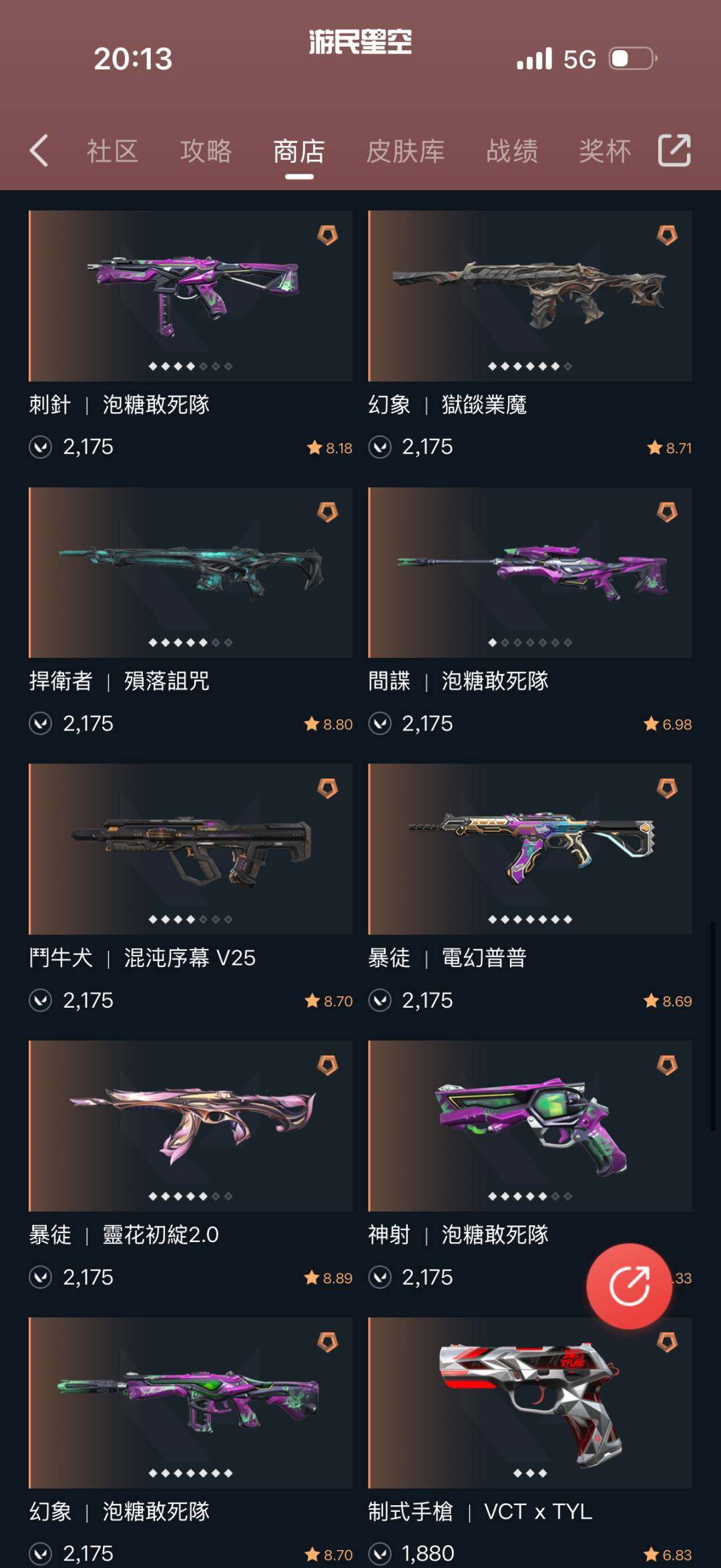Tap the tier badge on 幻象 獄燄業魔 card
The height and width of the screenshot is (1568, 721).
667,235
